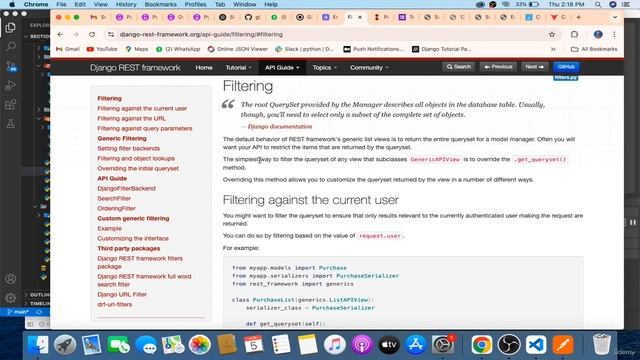Click Chrome reload button
This screenshot has height=360, width=640.
92,35
